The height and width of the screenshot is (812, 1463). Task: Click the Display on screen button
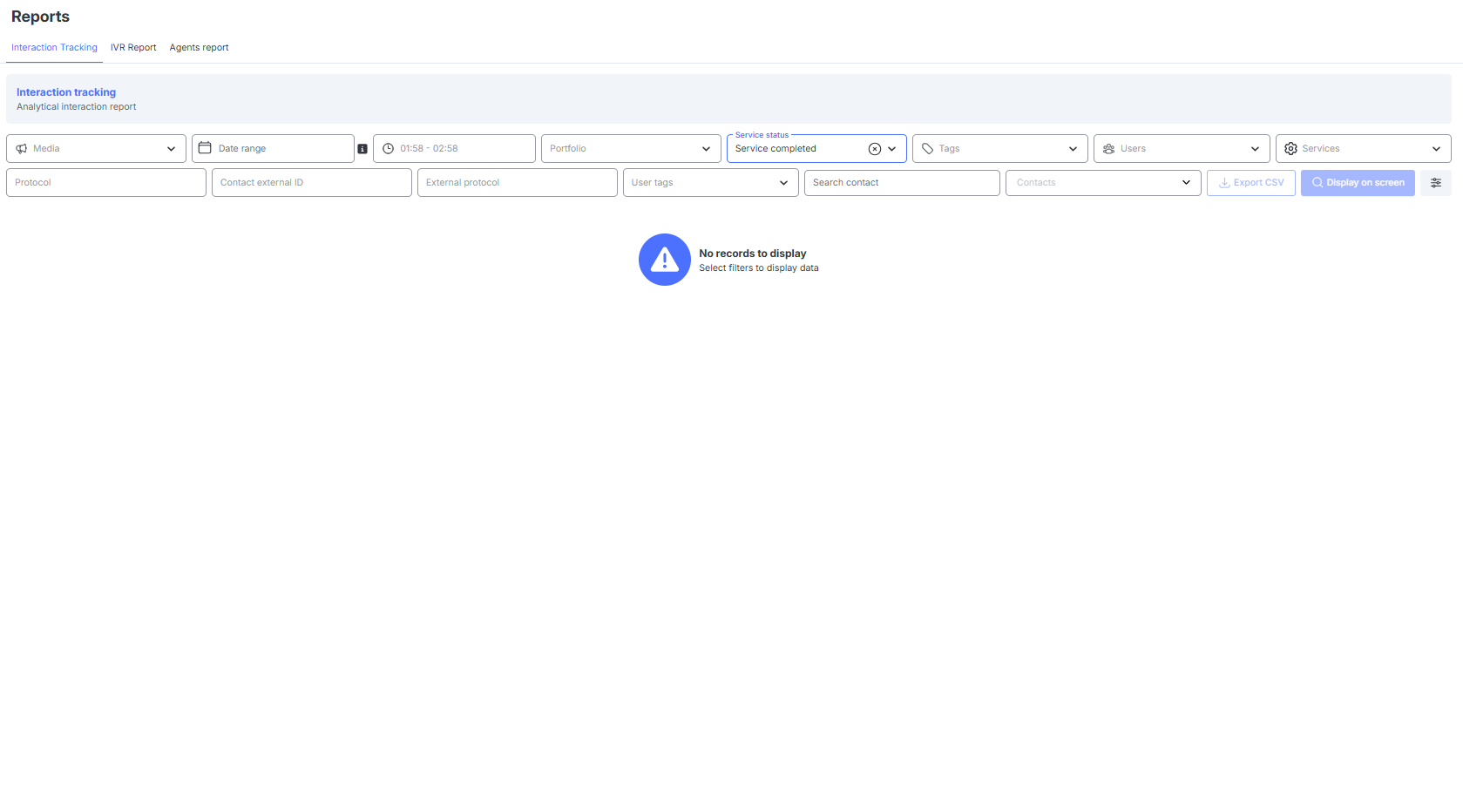point(1358,183)
